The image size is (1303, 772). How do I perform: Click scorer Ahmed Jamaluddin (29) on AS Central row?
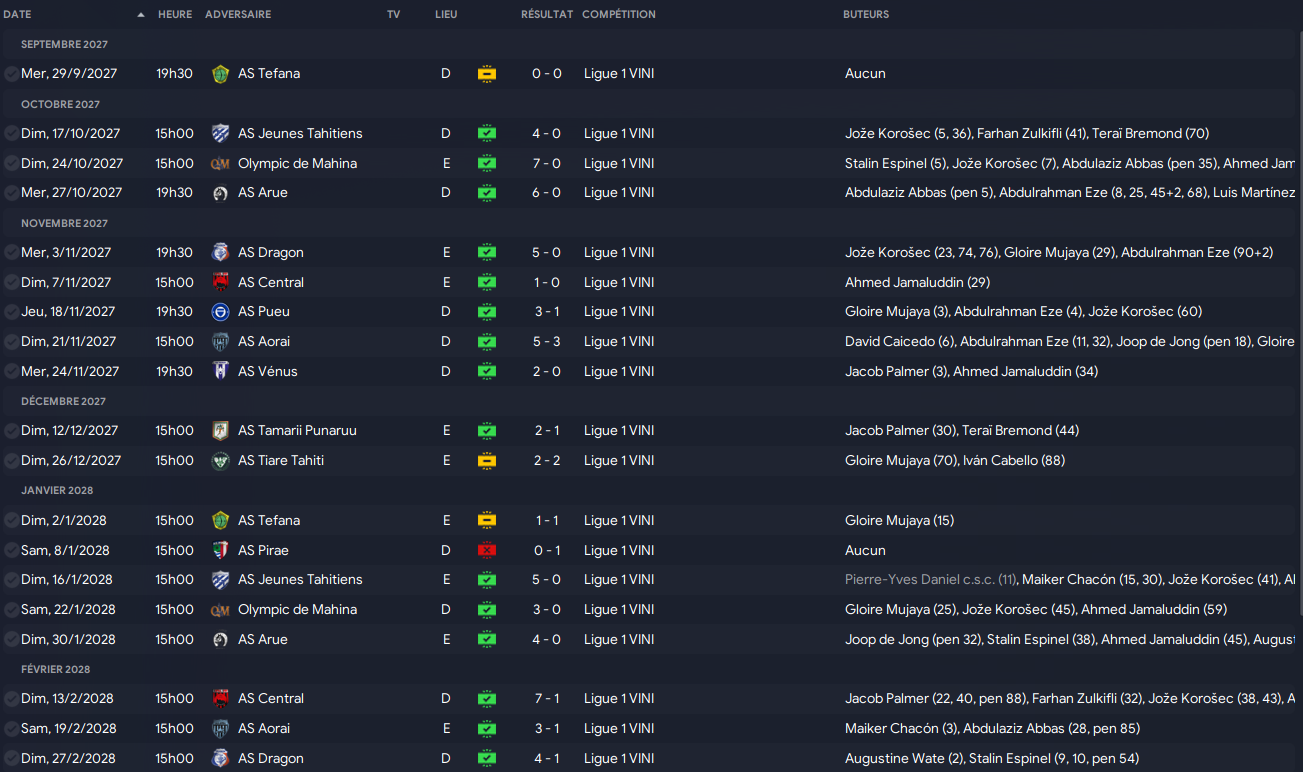(x=917, y=282)
